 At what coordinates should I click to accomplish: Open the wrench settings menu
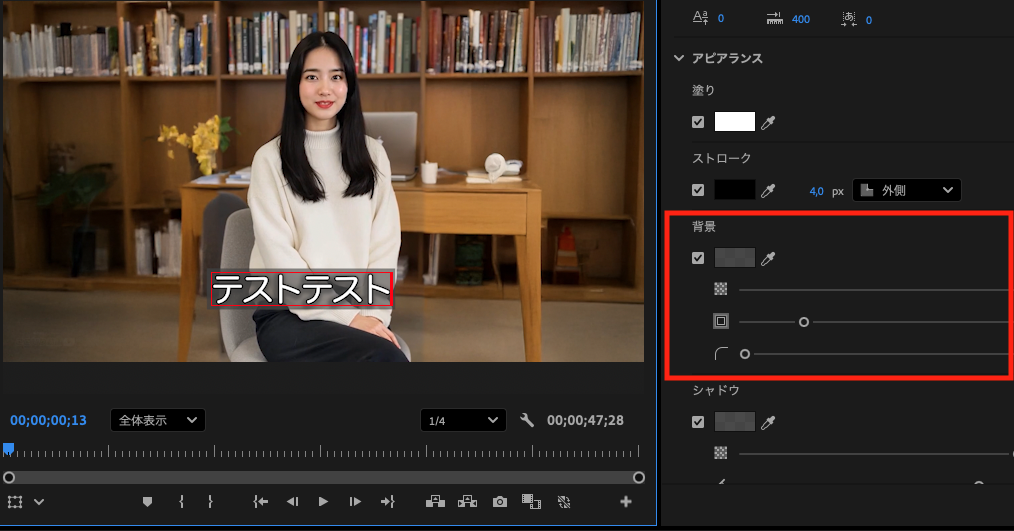[528, 420]
